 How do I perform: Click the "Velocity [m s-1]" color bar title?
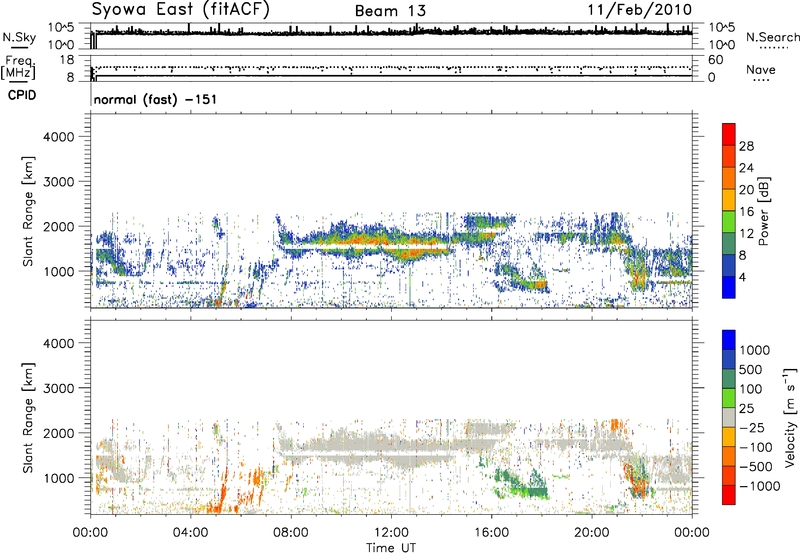[790, 417]
